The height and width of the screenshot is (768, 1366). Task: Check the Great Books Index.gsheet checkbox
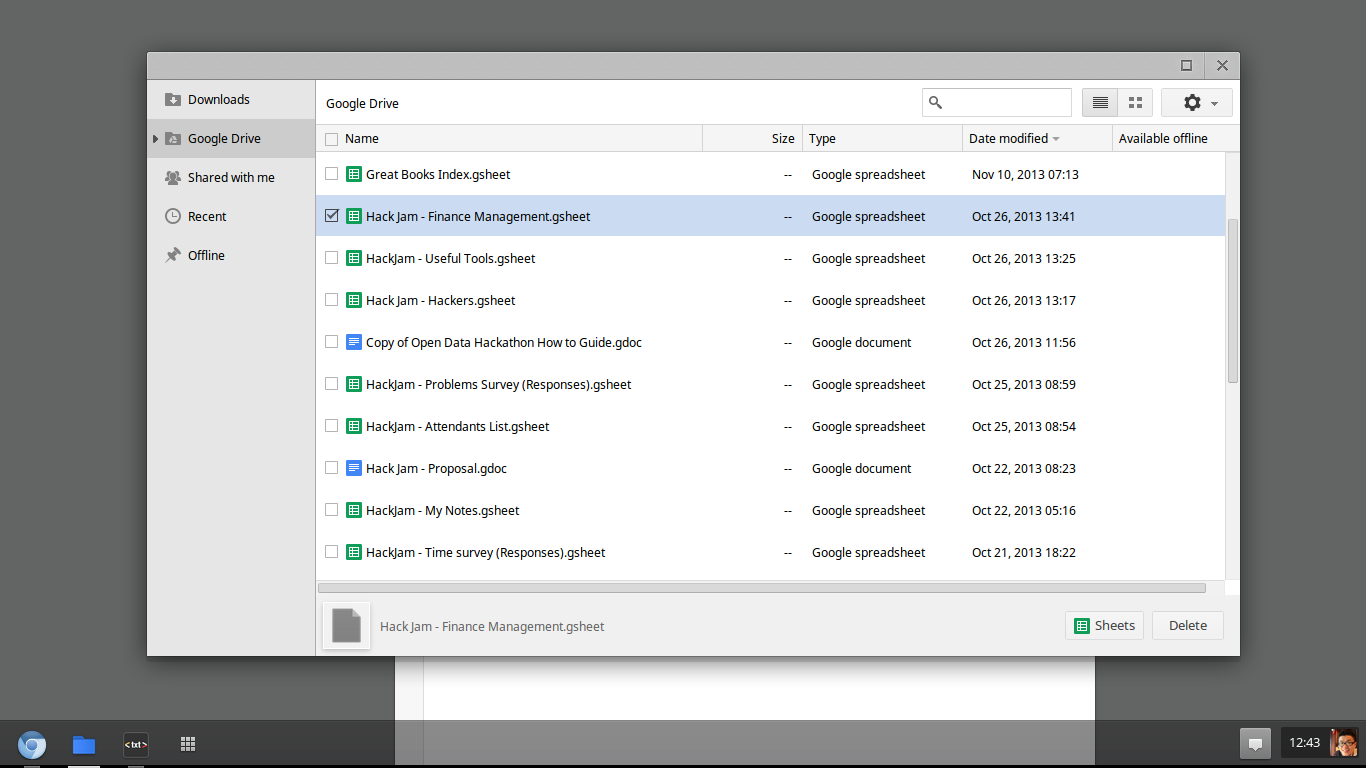[331, 174]
